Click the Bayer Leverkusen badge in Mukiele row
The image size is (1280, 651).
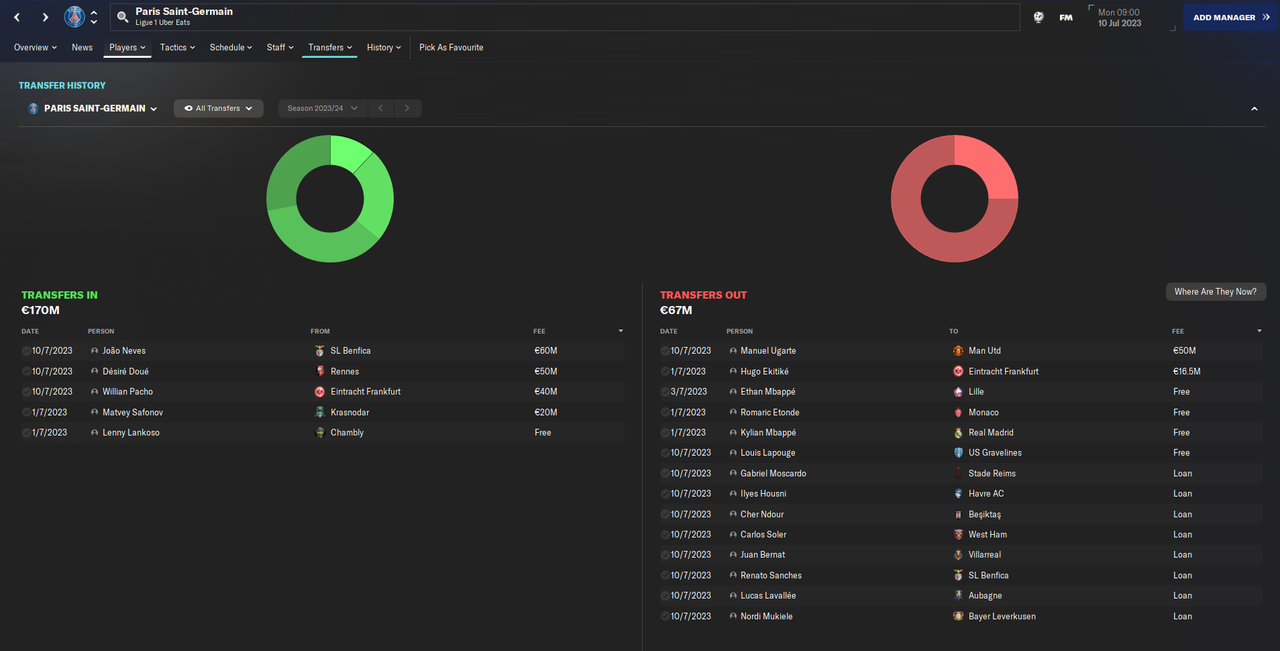[959, 616]
